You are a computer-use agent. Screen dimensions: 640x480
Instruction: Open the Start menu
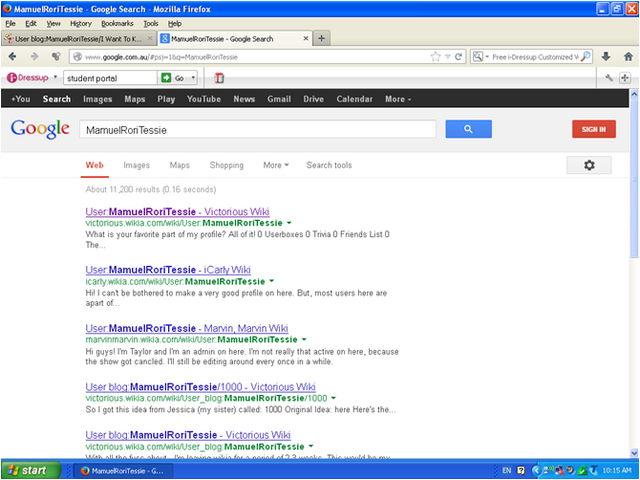tap(31, 470)
